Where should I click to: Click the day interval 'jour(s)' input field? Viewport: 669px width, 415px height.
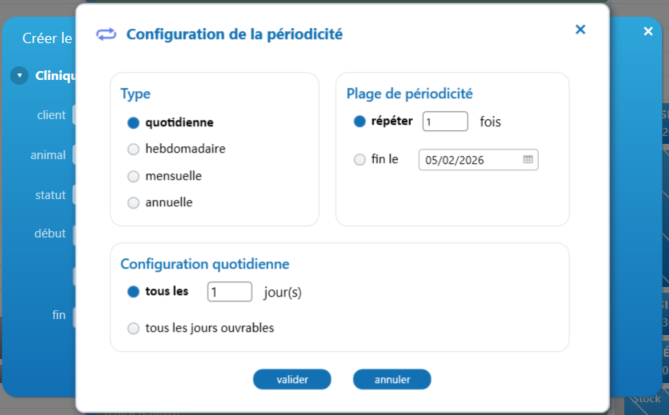click(229, 292)
